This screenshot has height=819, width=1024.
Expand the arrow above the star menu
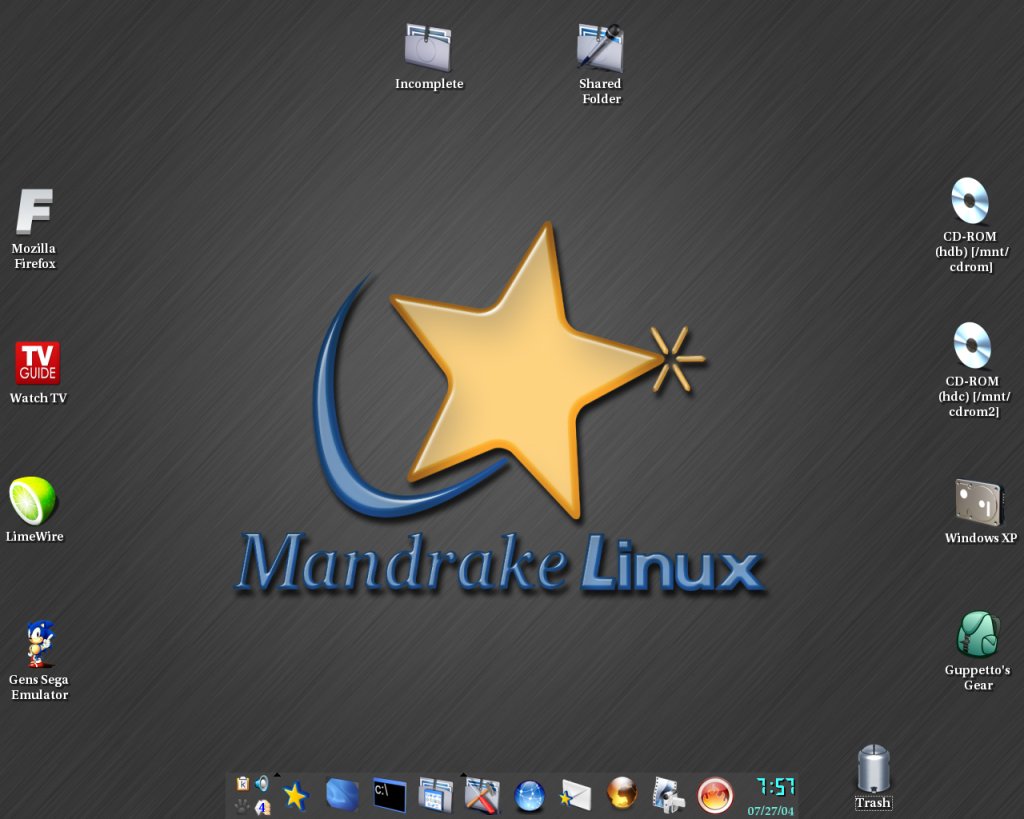coord(278,775)
